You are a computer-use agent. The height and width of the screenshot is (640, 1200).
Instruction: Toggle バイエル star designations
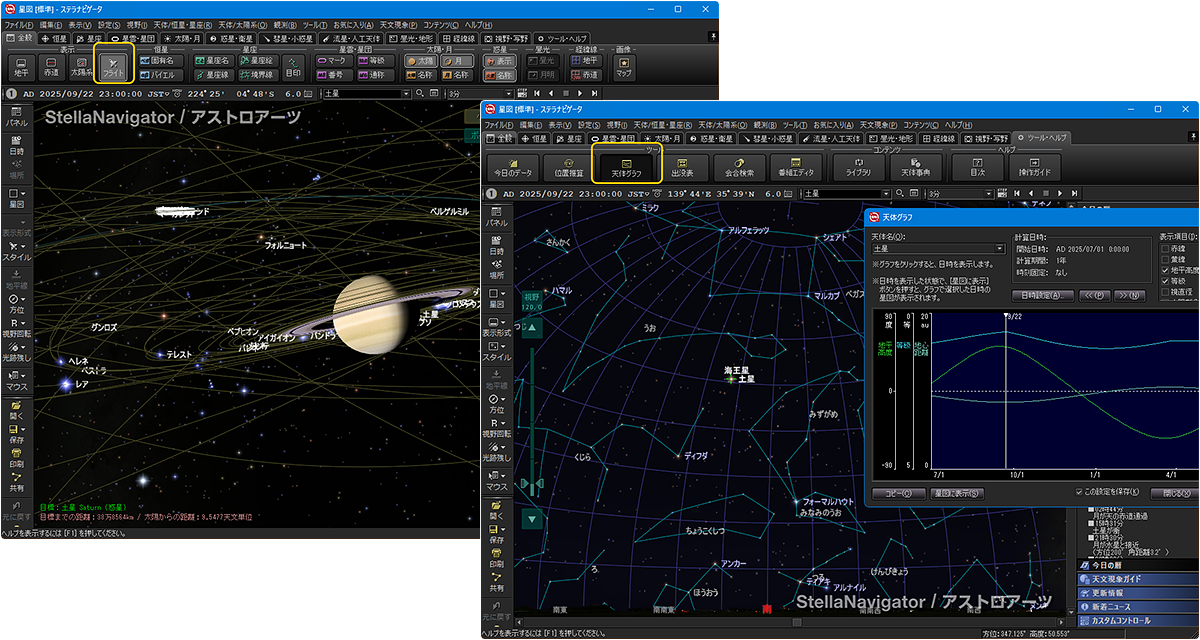tap(159, 74)
